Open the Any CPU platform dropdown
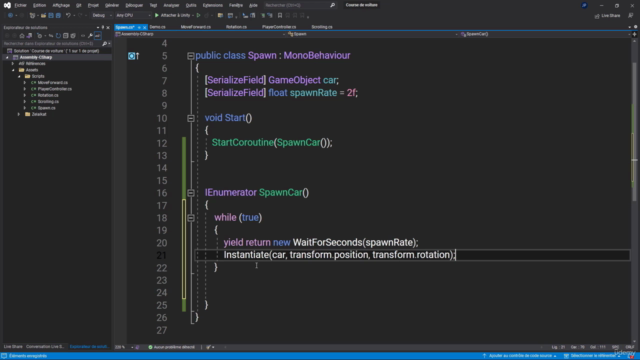 133,16
